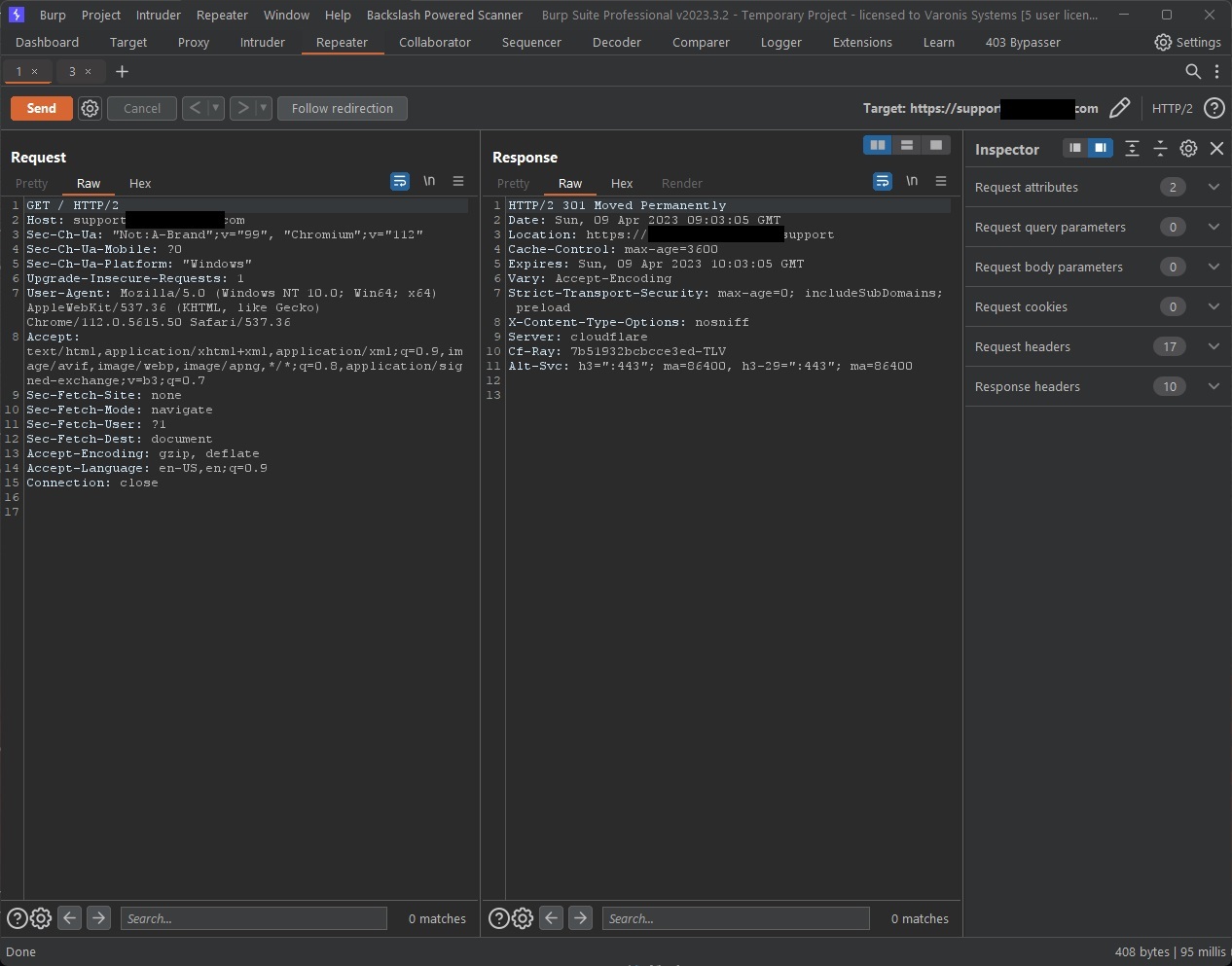Viewport: 1232px width, 966px height.
Task: Expand the Response headers section
Action: [1214, 386]
